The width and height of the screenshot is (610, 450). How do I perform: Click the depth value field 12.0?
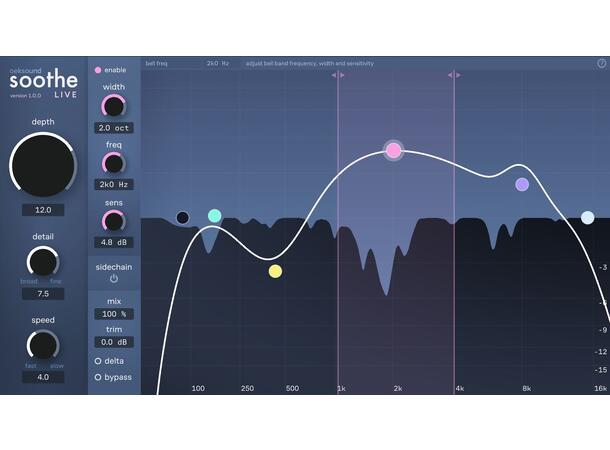click(43, 210)
